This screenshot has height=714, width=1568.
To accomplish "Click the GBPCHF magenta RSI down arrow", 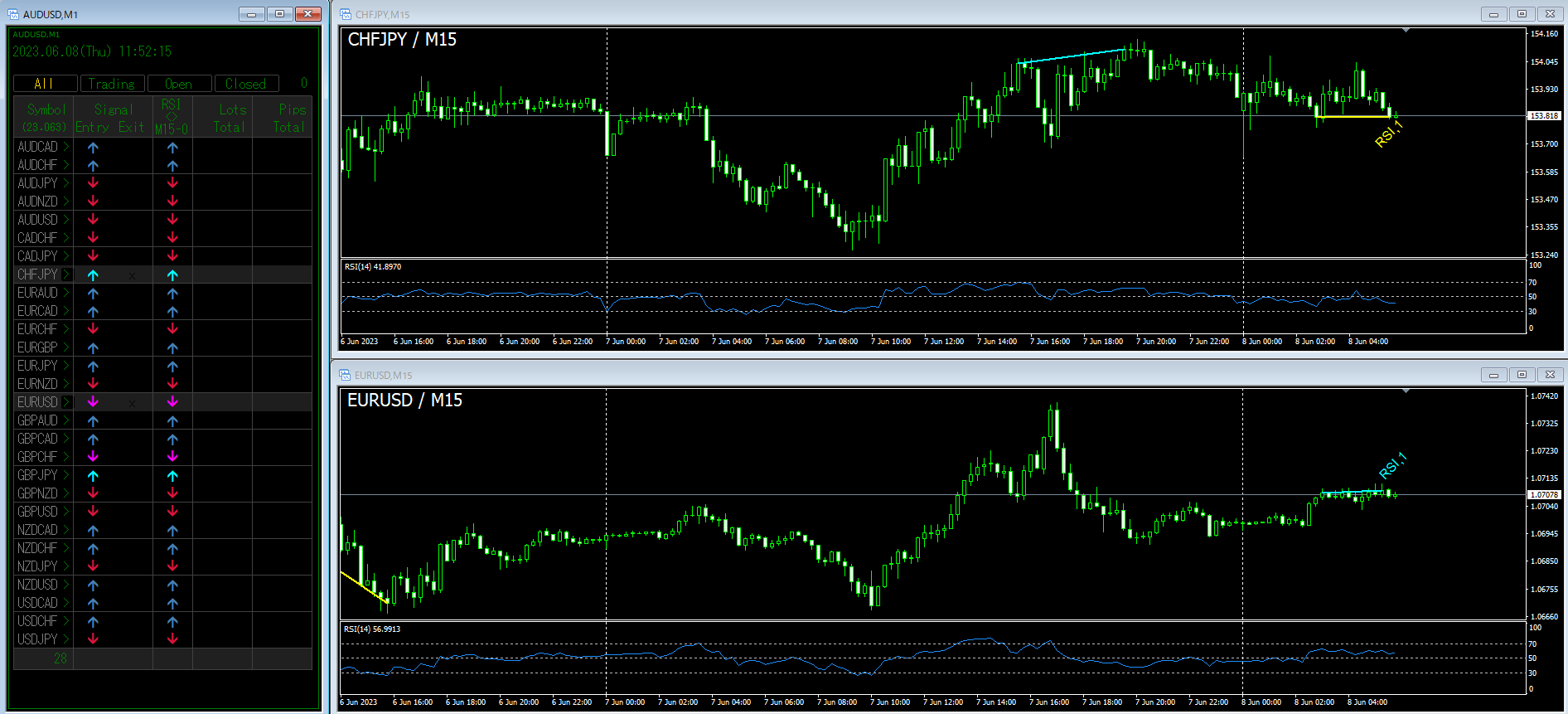I will click(x=172, y=457).
